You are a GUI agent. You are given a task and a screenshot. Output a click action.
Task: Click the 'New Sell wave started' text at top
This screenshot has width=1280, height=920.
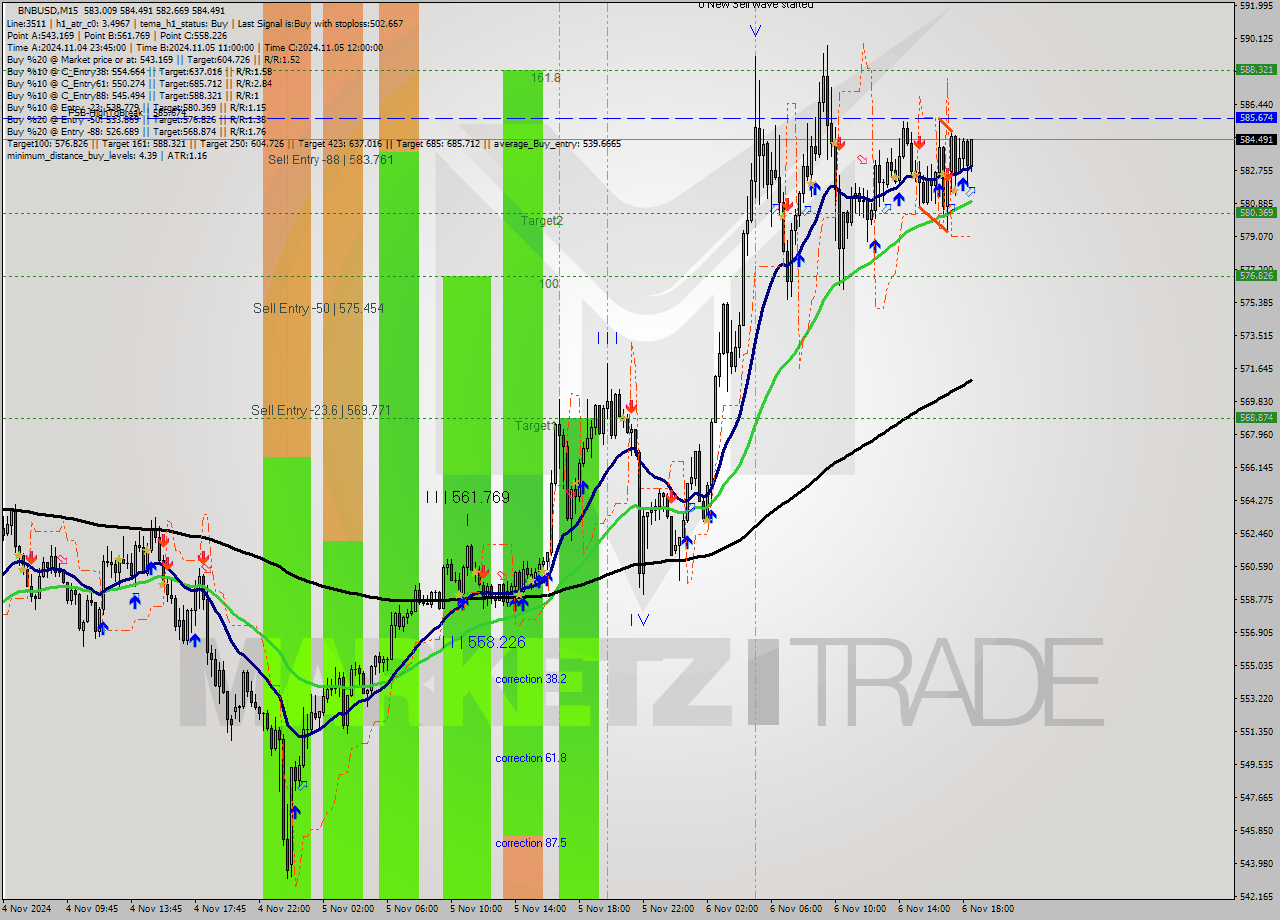pos(758,4)
